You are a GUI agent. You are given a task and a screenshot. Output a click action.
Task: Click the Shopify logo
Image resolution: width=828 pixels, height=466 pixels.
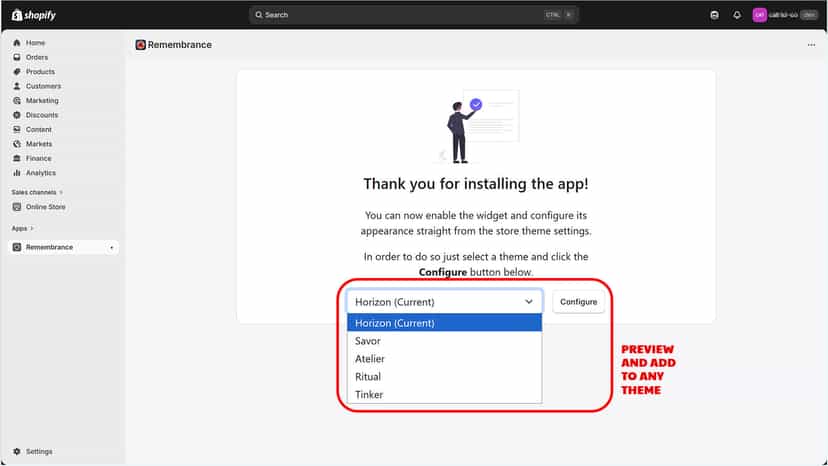(34, 15)
